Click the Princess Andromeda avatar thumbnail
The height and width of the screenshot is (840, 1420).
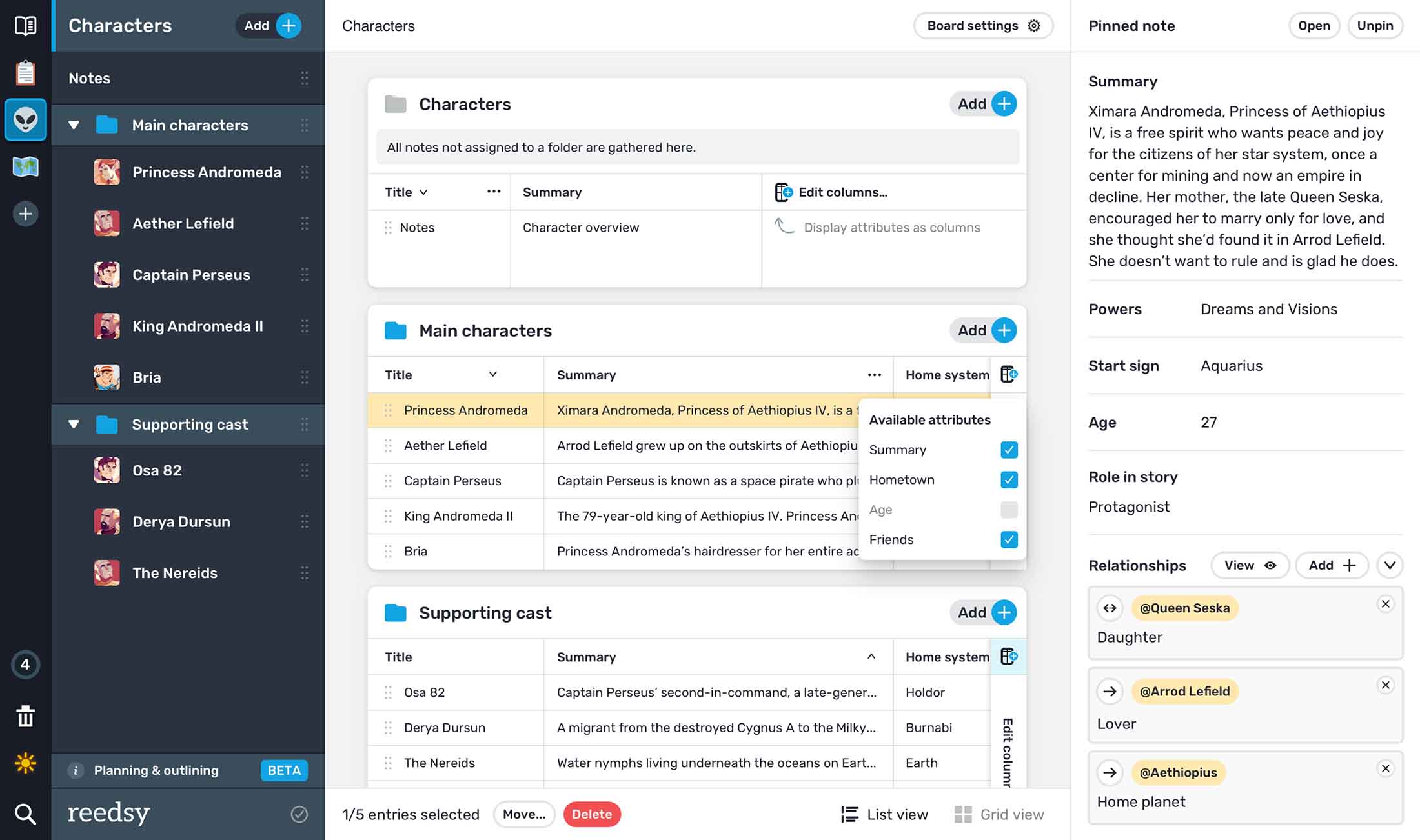tap(107, 172)
